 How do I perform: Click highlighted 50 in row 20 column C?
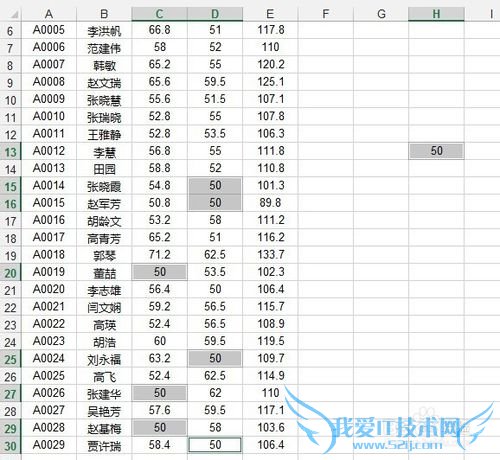tap(160, 272)
